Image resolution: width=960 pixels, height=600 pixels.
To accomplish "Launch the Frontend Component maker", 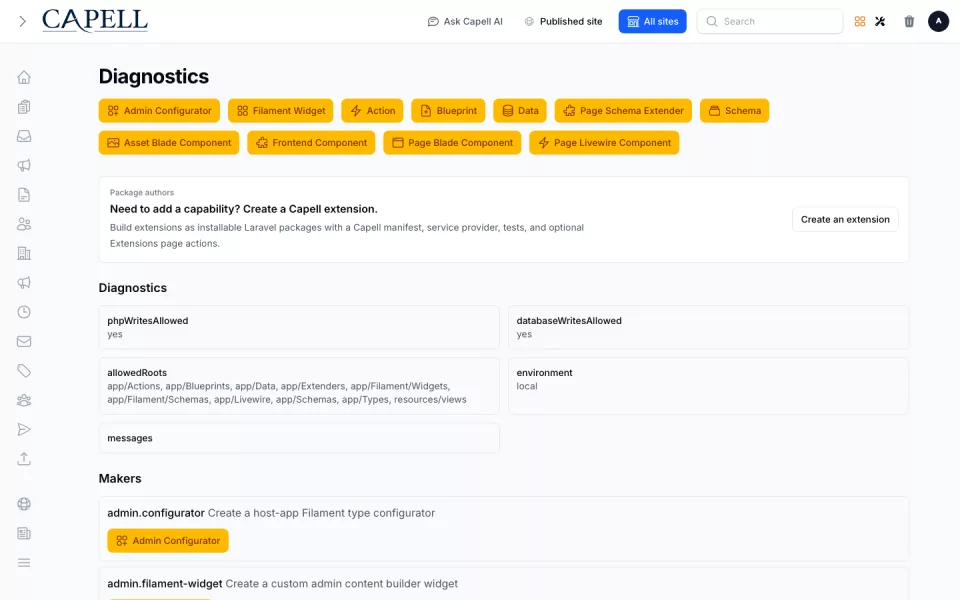I will [x=311, y=143].
